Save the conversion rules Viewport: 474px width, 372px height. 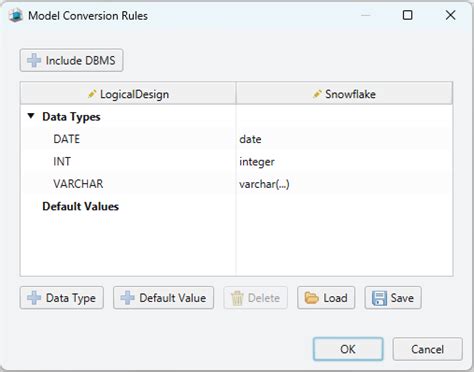(x=393, y=298)
